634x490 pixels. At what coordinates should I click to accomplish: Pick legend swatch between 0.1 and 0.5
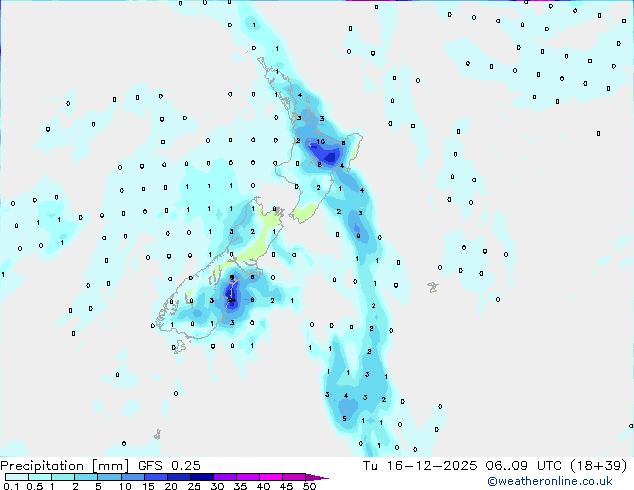click(x=17, y=477)
